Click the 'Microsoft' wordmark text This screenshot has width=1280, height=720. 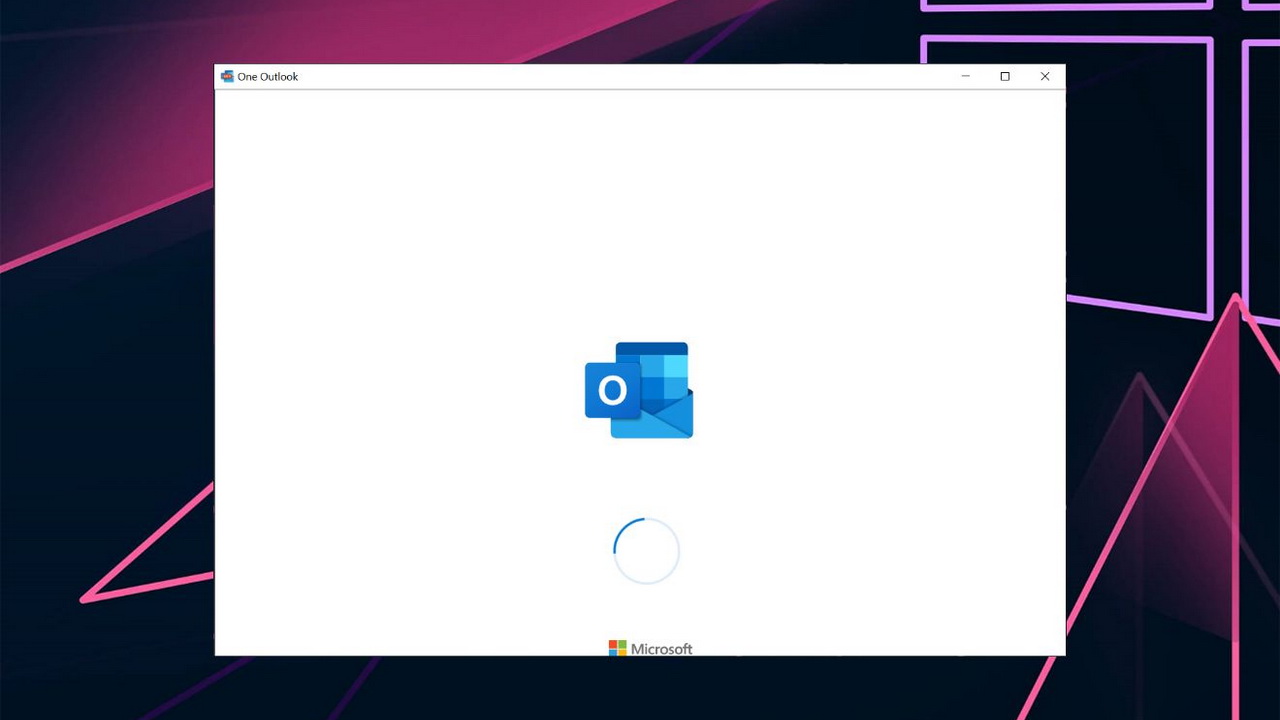661,649
